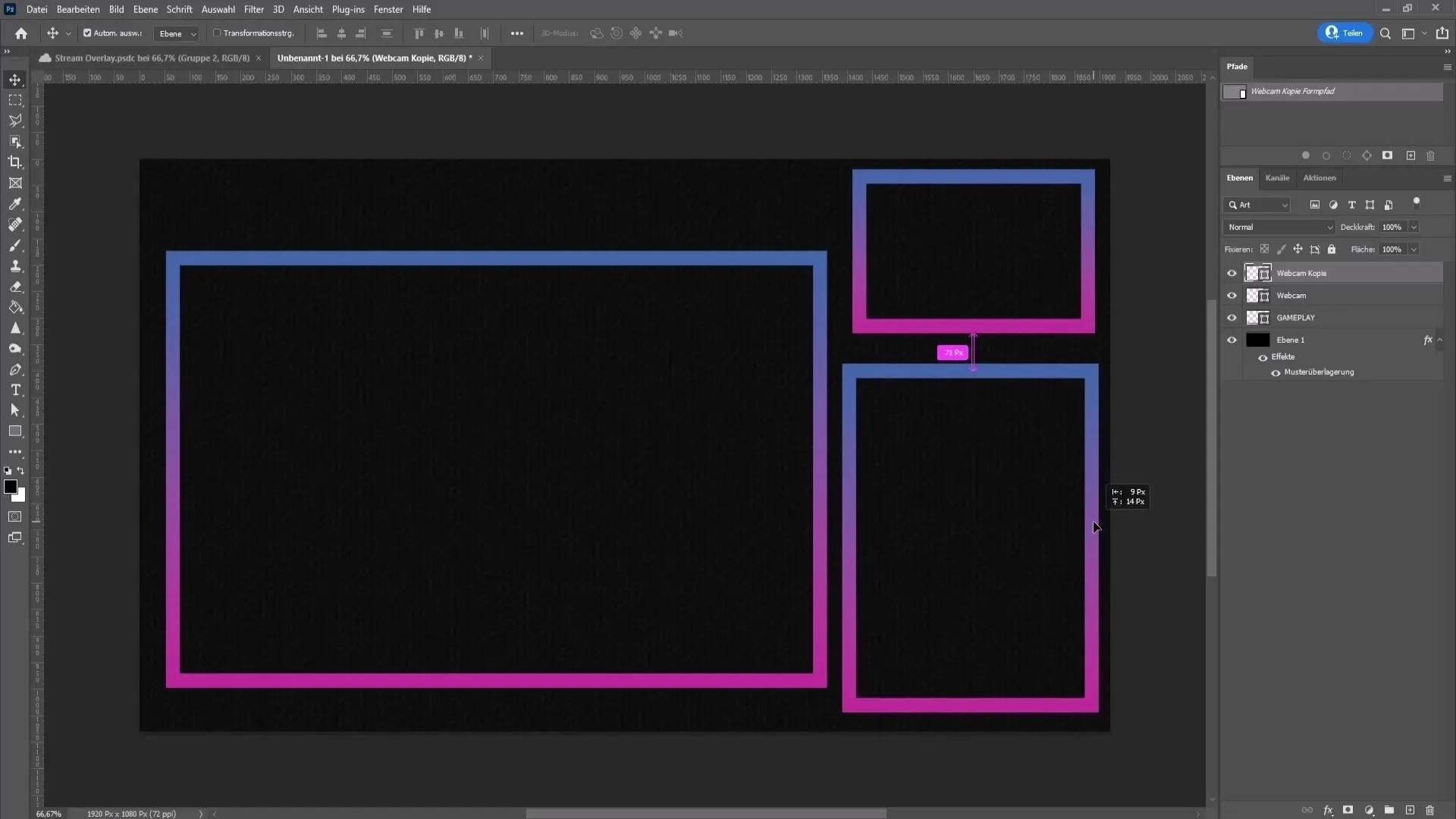Hide the Webcam layer
1456x819 pixels.
[1232, 296]
